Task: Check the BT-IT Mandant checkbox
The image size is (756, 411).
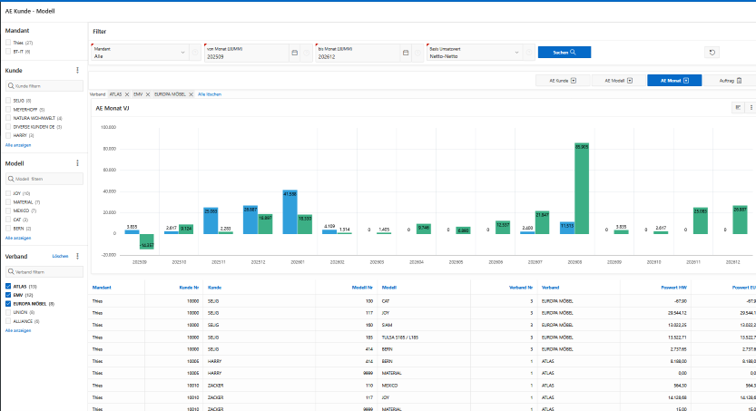Action: (8, 51)
